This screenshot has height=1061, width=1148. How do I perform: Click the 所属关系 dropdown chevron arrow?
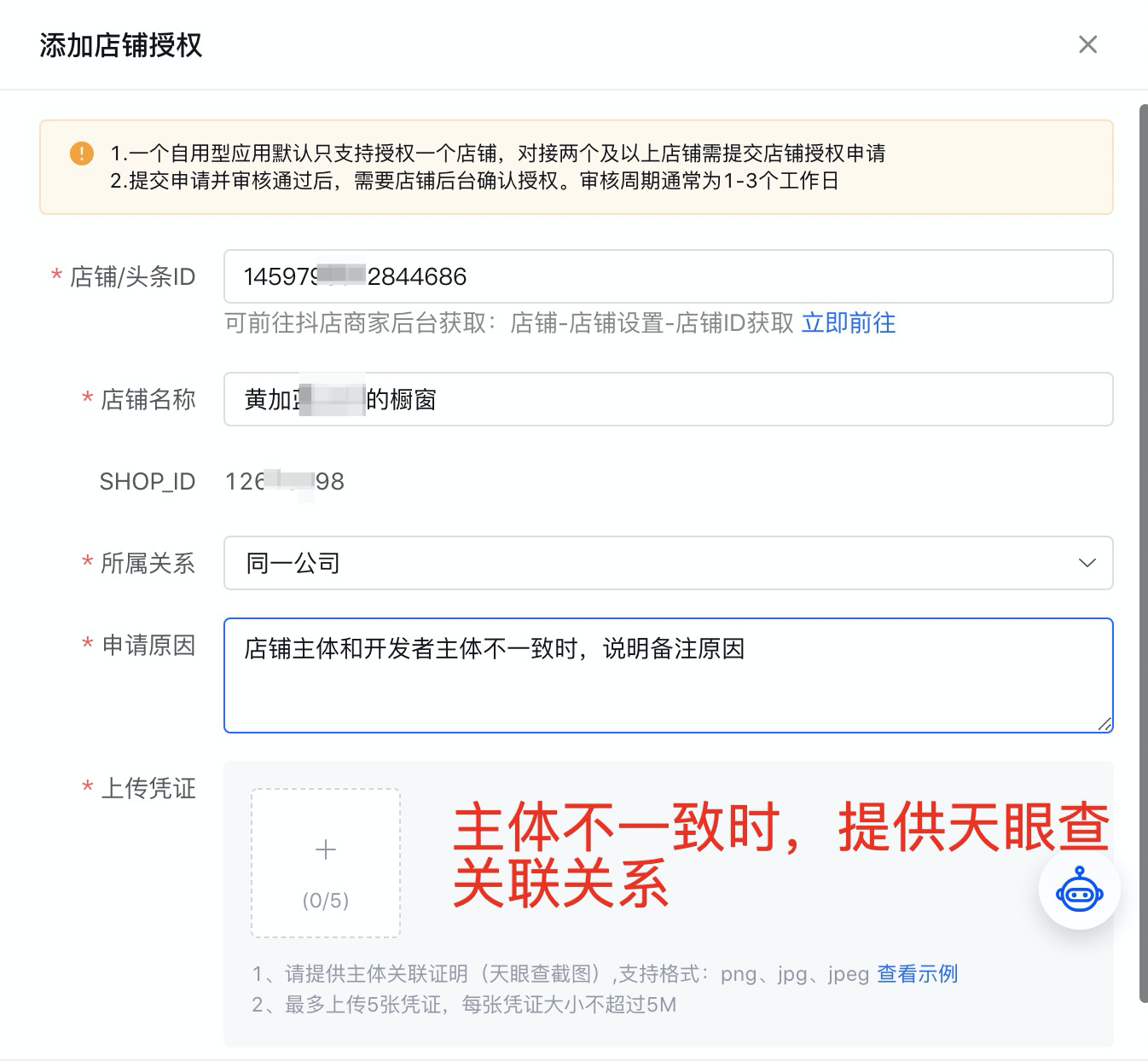(1087, 563)
